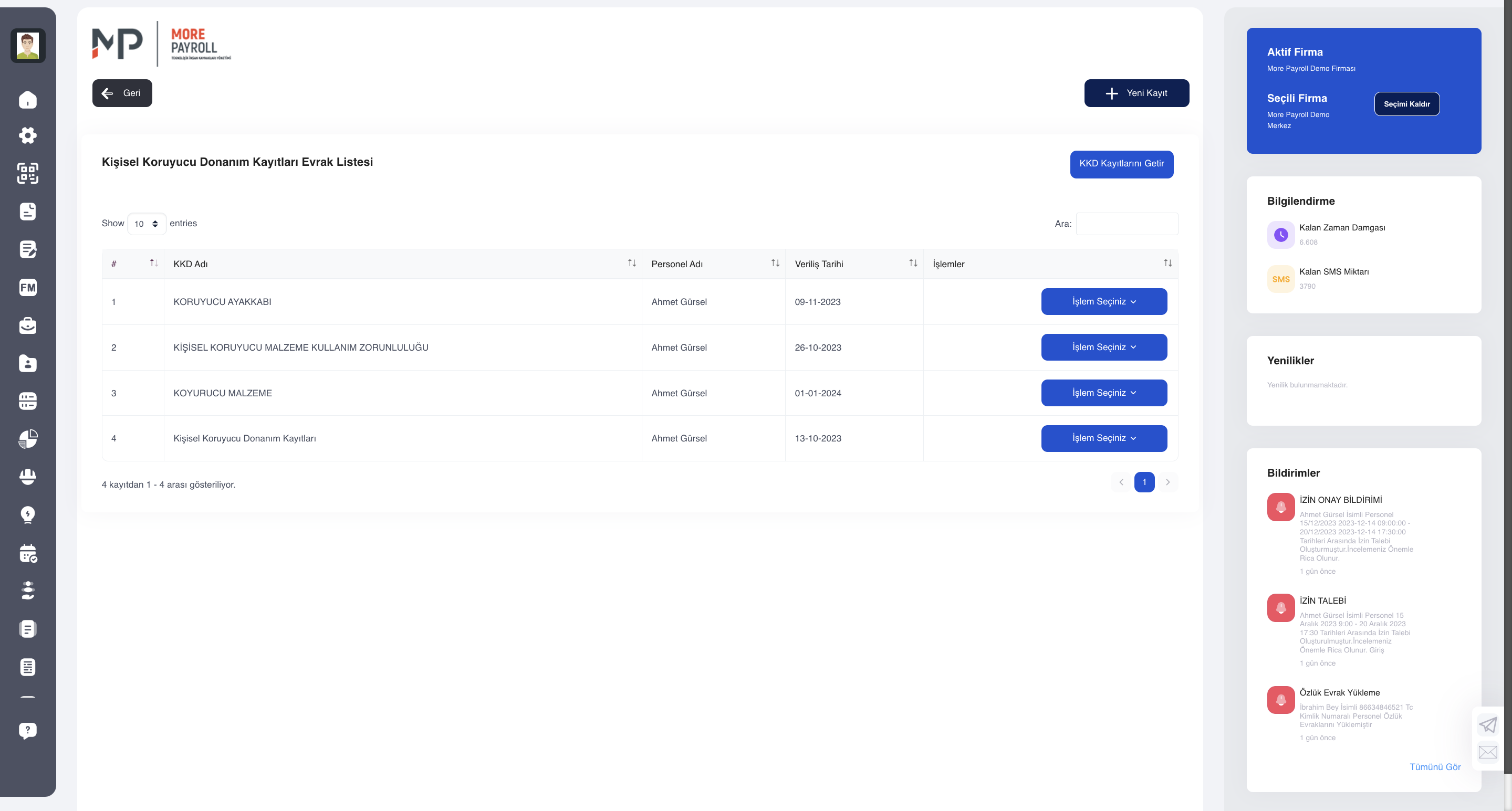
Task: Open the envelope mail icon
Action: [x=1487, y=752]
